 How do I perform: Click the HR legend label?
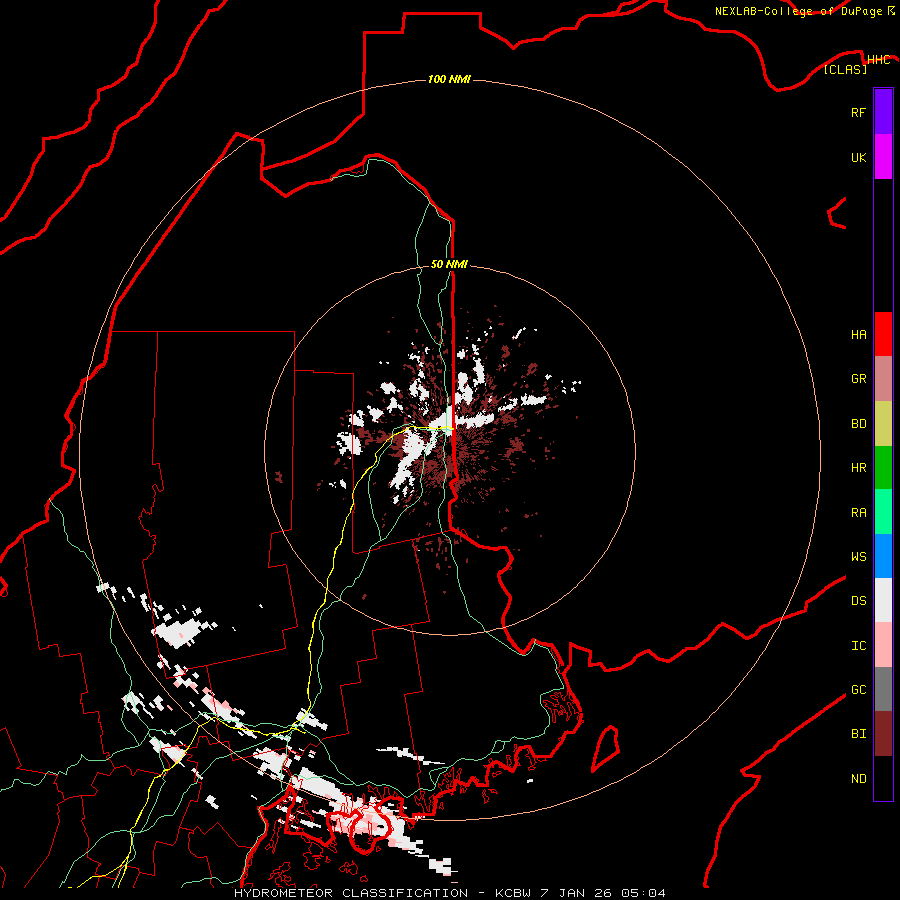click(x=858, y=468)
